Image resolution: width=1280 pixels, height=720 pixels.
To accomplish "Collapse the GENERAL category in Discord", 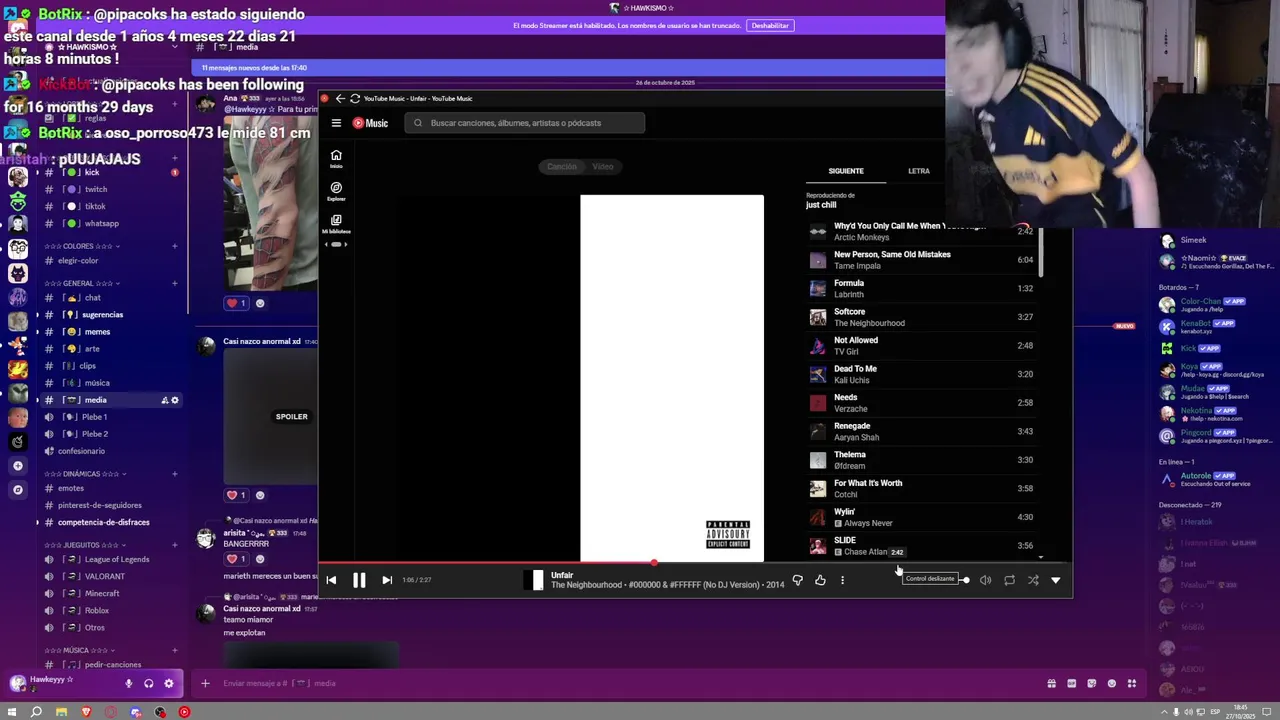I will click(82, 283).
